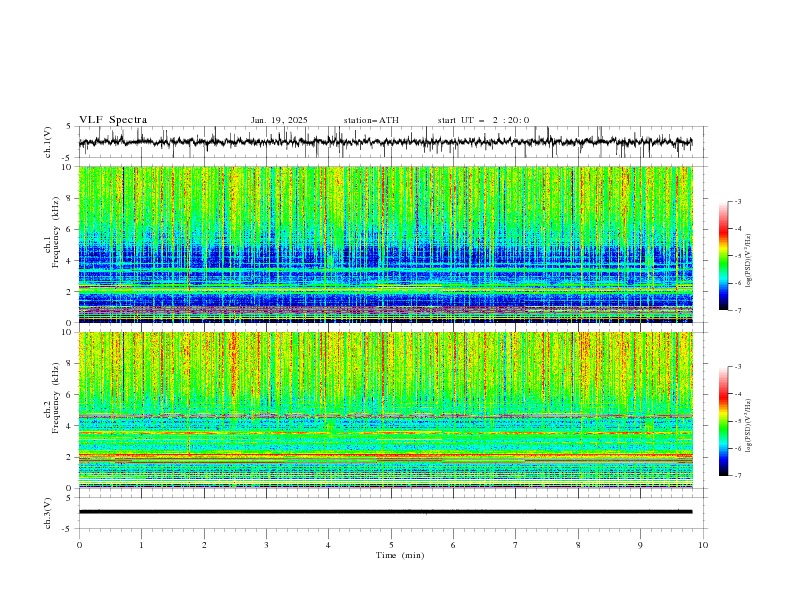Click the time axis tick label "6"
The image size is (792, 612).
tap(453, 545)
